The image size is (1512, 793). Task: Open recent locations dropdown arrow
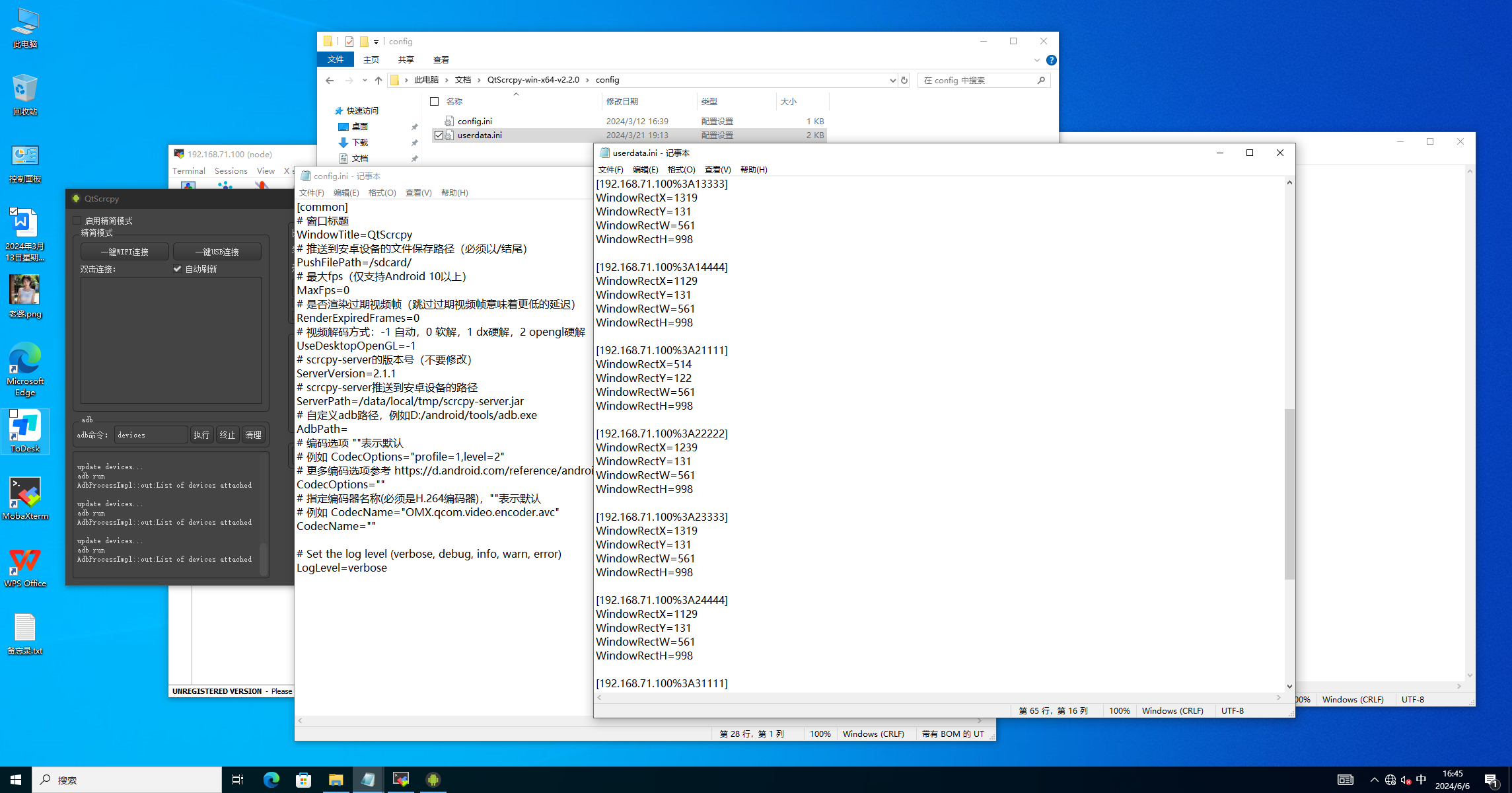[365, 80]
